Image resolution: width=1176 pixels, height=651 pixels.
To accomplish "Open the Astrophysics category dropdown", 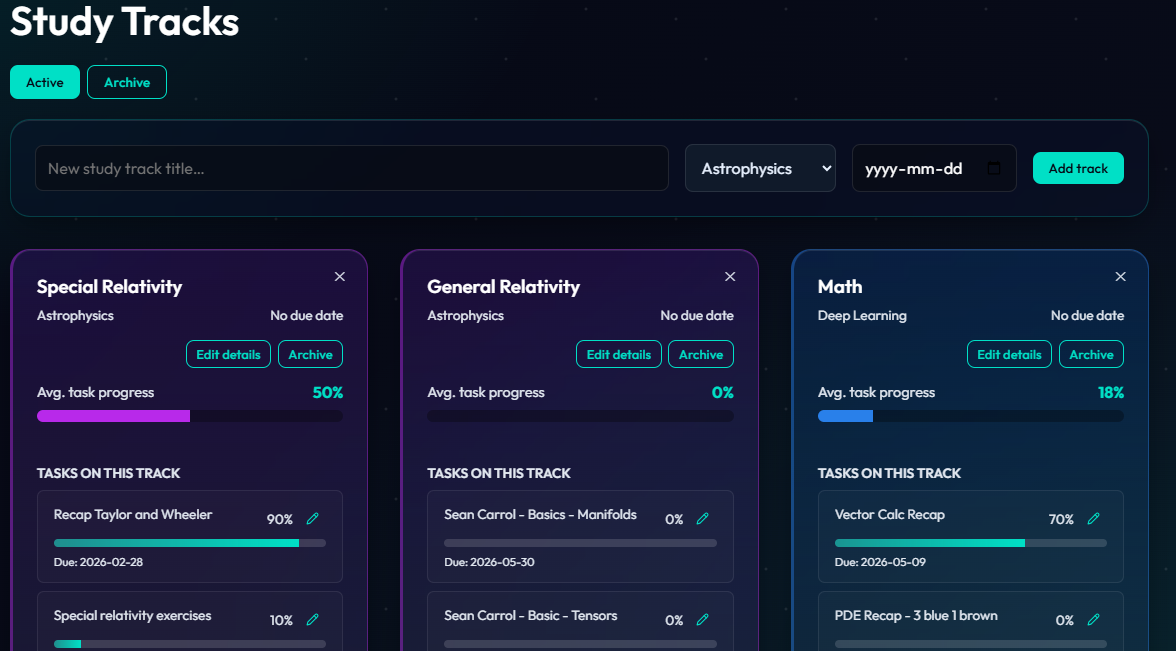I will point(760,168).
